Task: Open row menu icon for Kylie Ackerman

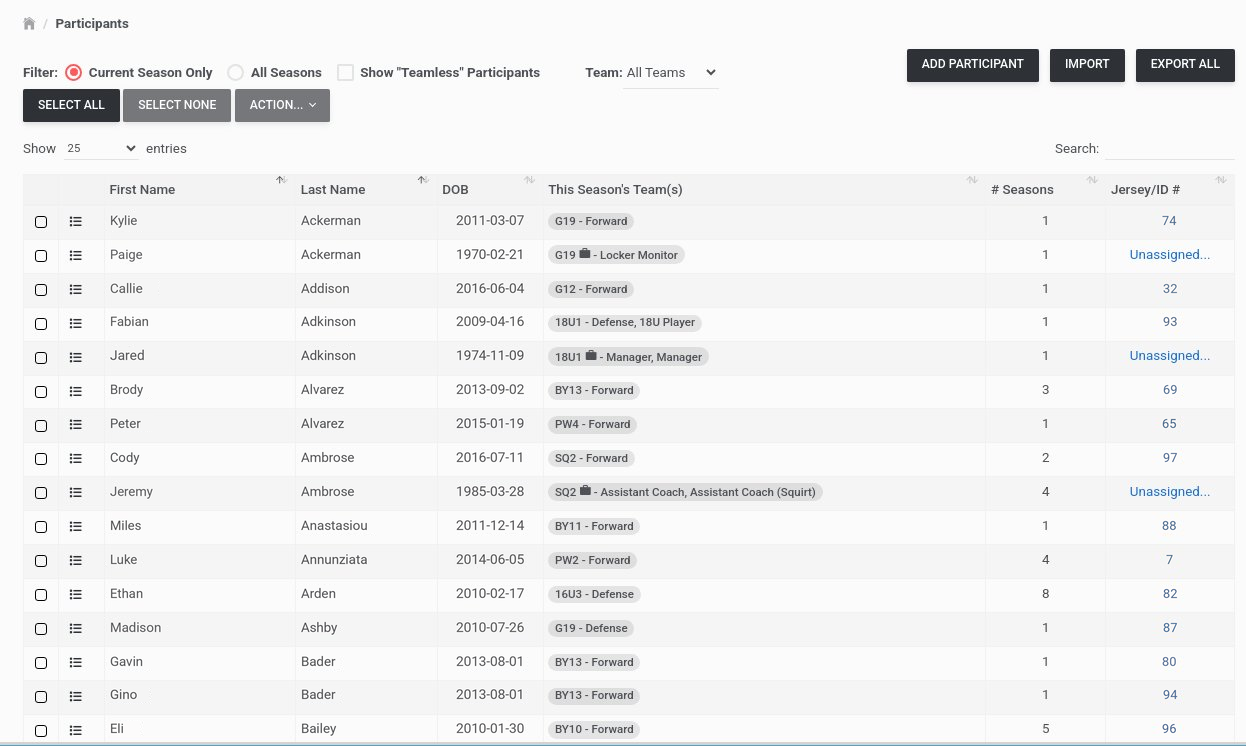Action: [x=75, y=221]
